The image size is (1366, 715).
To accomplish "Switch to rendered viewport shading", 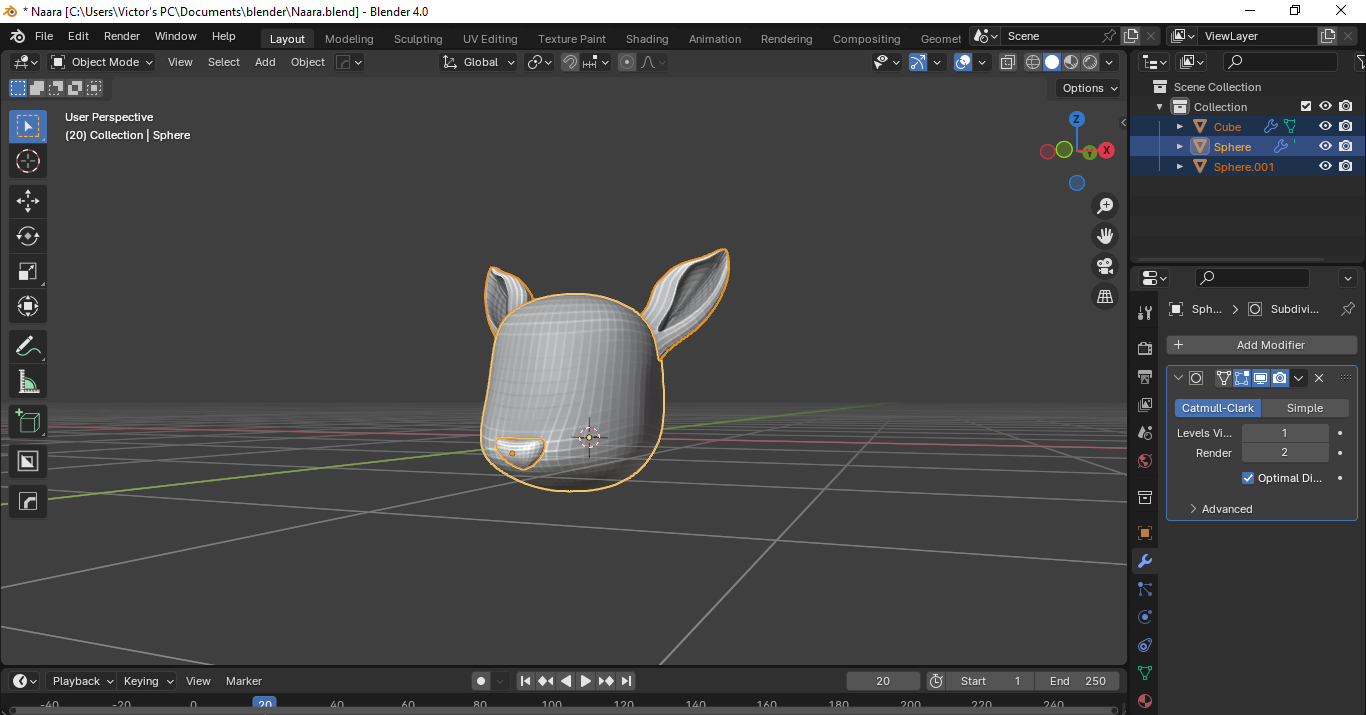I will tap(1090, 62).
